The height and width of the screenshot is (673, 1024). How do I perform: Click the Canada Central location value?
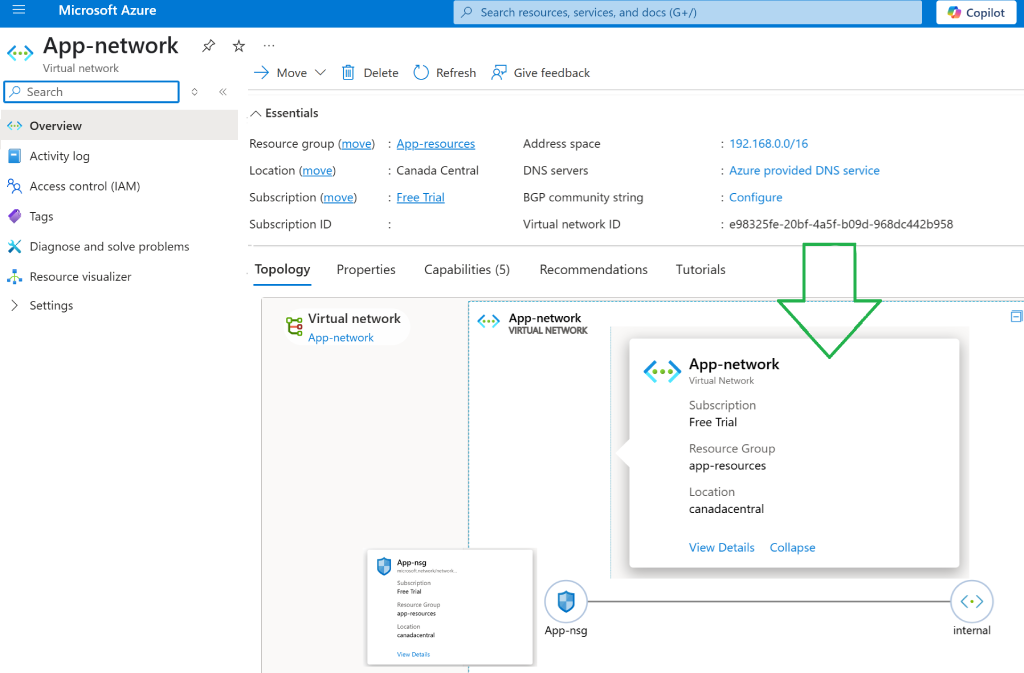point(438,170)
